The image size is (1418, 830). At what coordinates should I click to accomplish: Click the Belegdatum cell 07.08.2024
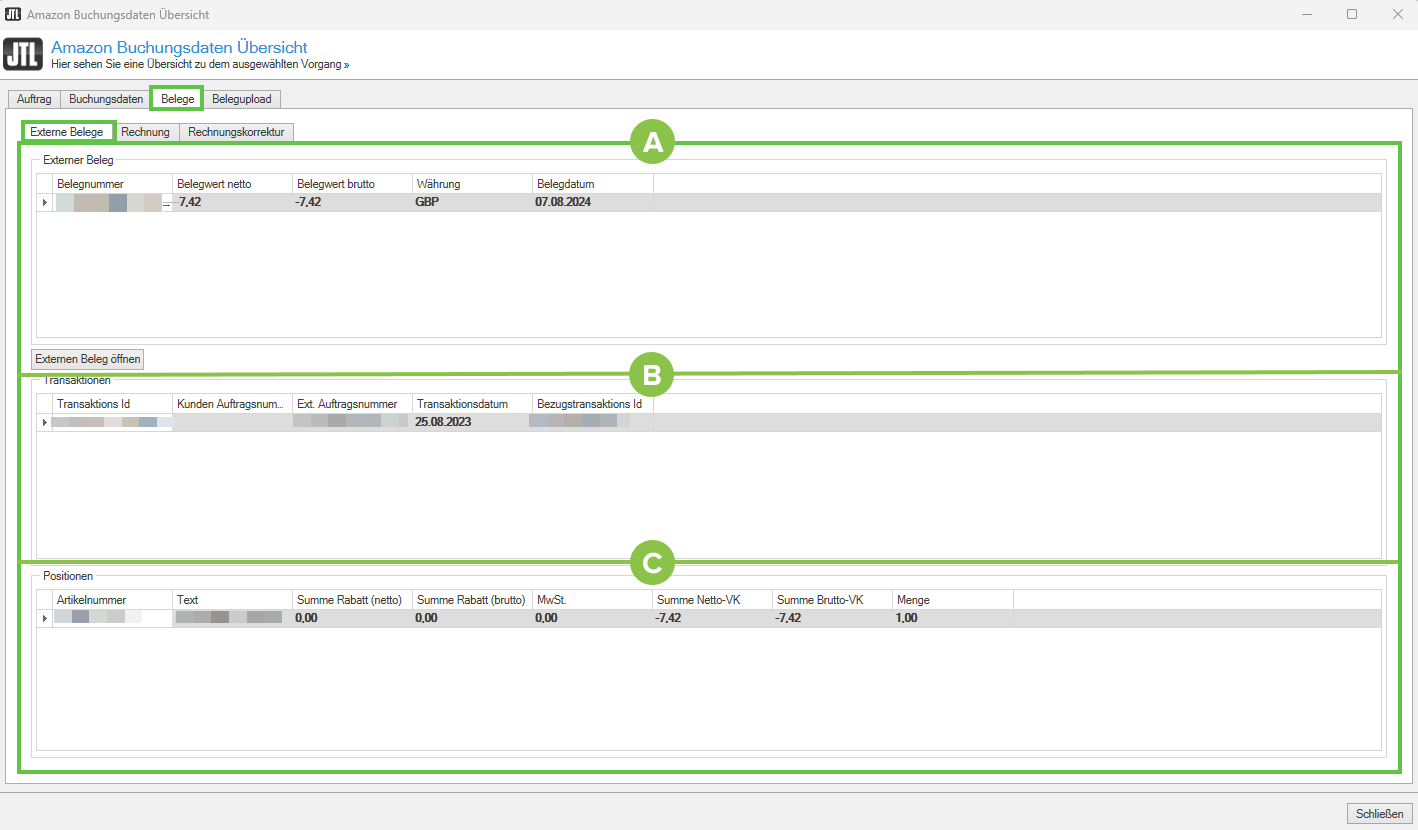click(591, 202)
